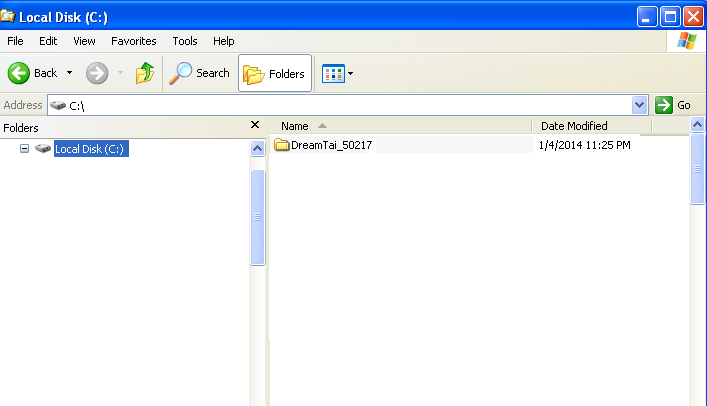Screen dimensions: 707x406
Task: Click the greyed Forward arrow button
Action: pos(97,73)
